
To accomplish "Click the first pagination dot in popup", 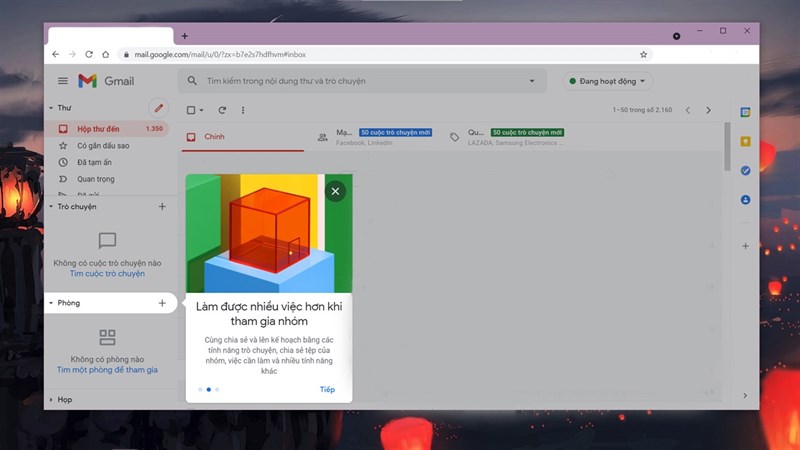I will click(200, 389).
